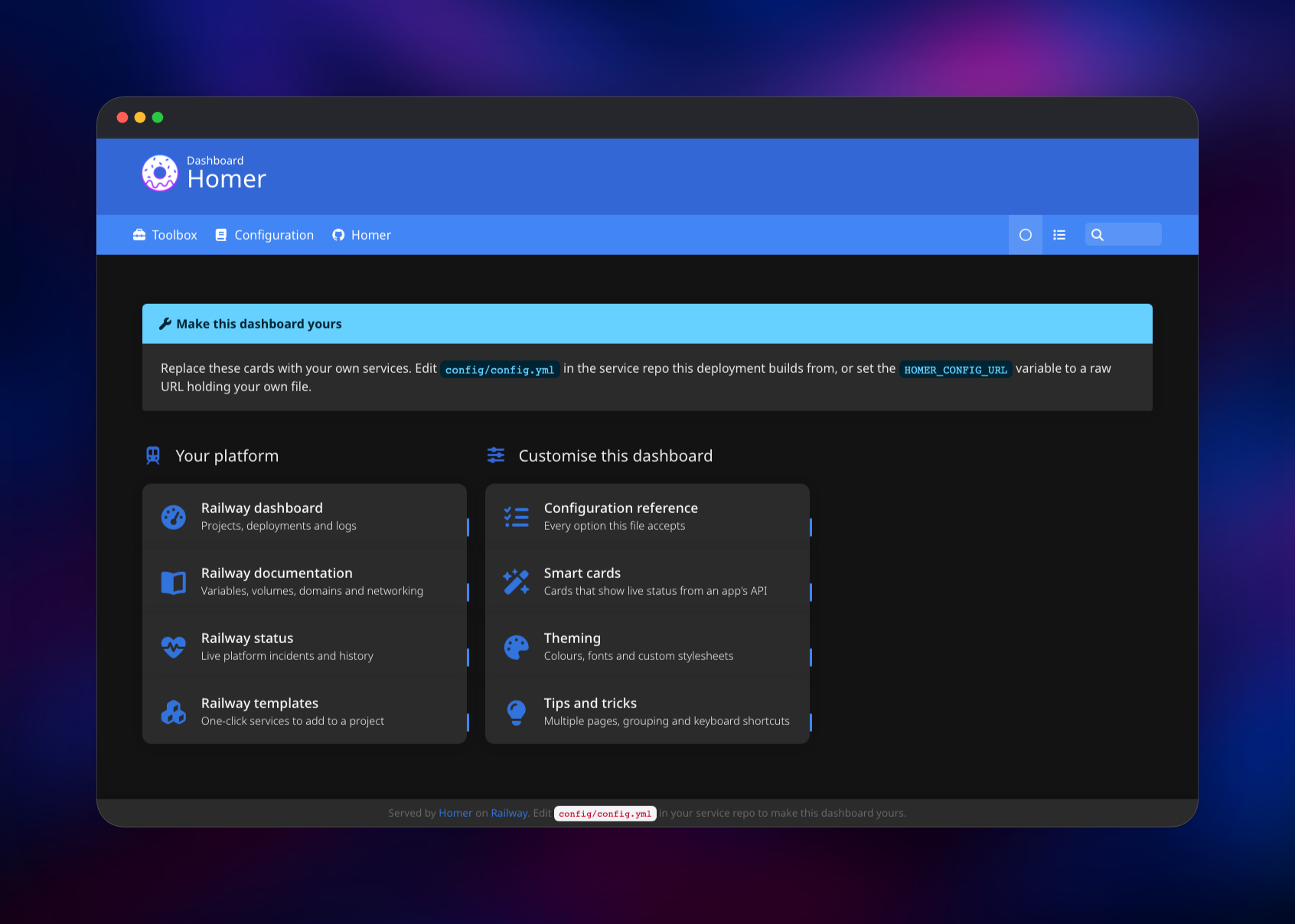Click 'Live platform incidents and history' subtitle
The image size is (1295, 924).
(x=287, y=656)
